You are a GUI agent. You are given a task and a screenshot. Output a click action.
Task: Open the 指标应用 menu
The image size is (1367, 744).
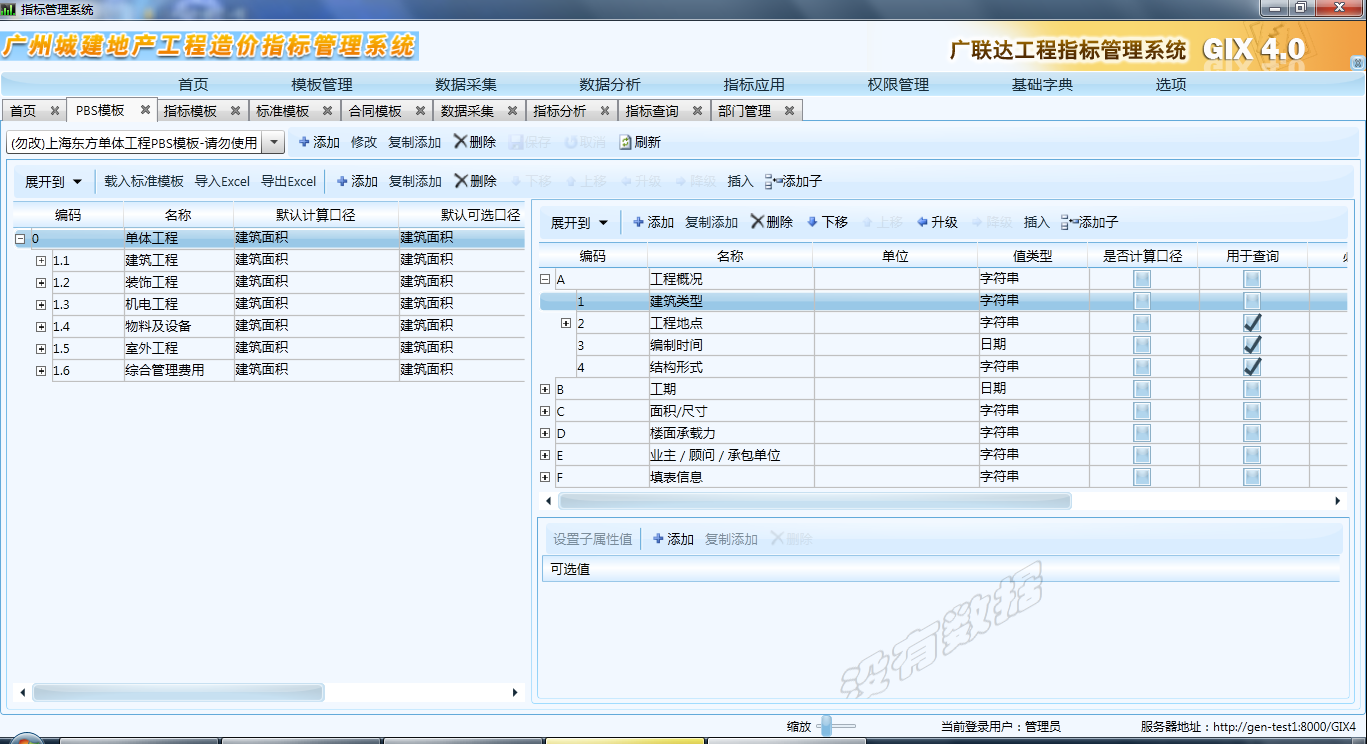pyautogui.click(x=754, y=85)
